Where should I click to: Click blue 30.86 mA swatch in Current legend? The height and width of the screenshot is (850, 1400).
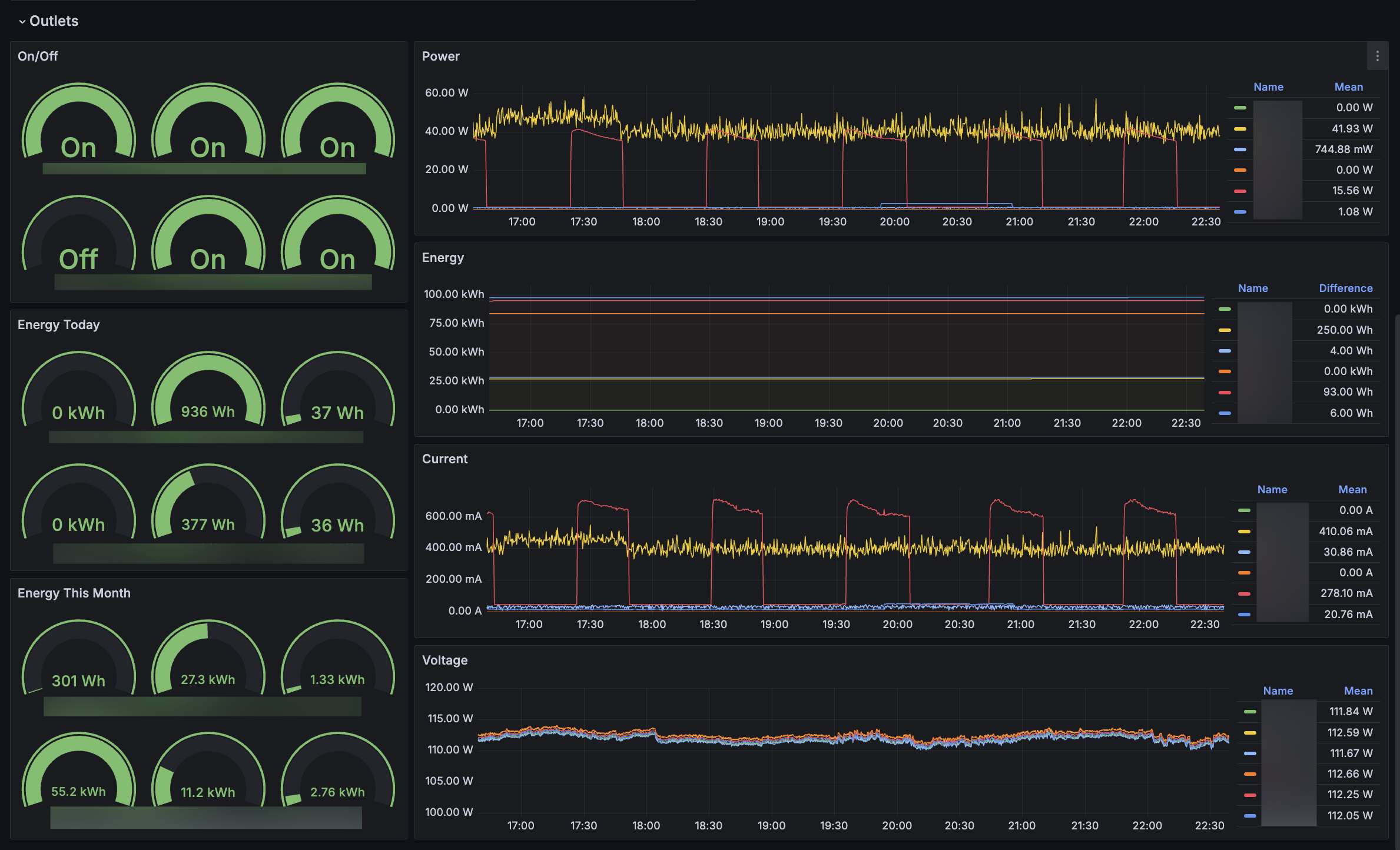point(1244,552)
